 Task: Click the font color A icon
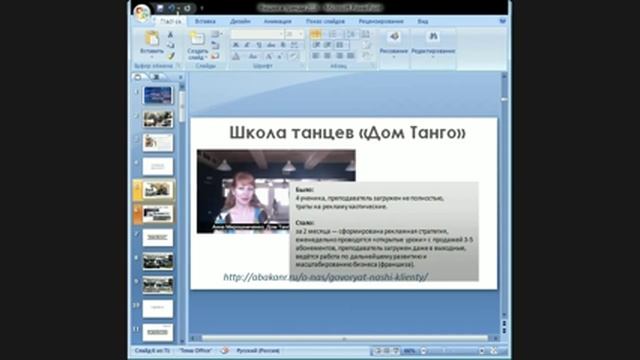tap(236, 56)
